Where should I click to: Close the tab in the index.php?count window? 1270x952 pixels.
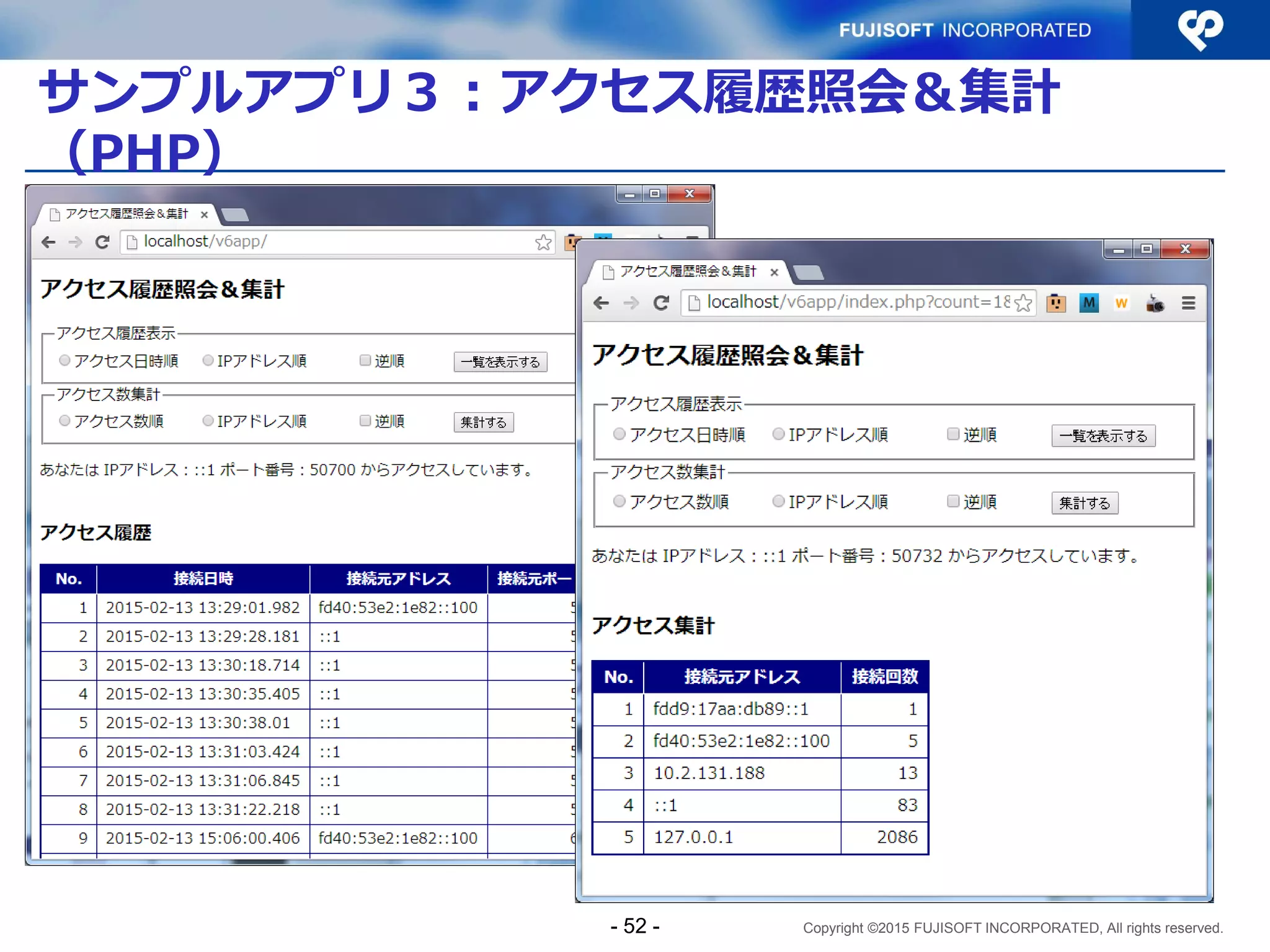tap(774, 272)
